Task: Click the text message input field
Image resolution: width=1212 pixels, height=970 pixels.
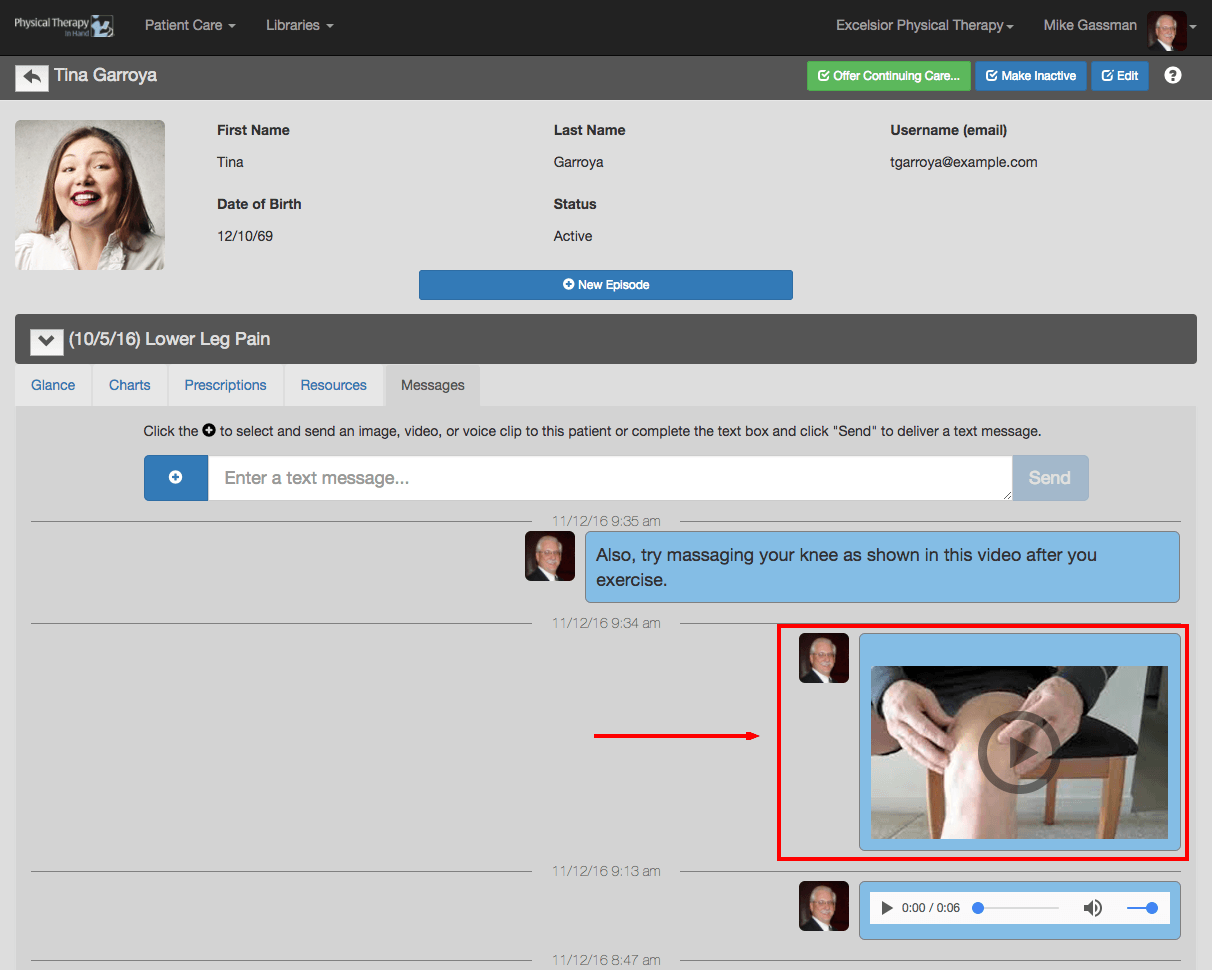Action: point(610,478)
